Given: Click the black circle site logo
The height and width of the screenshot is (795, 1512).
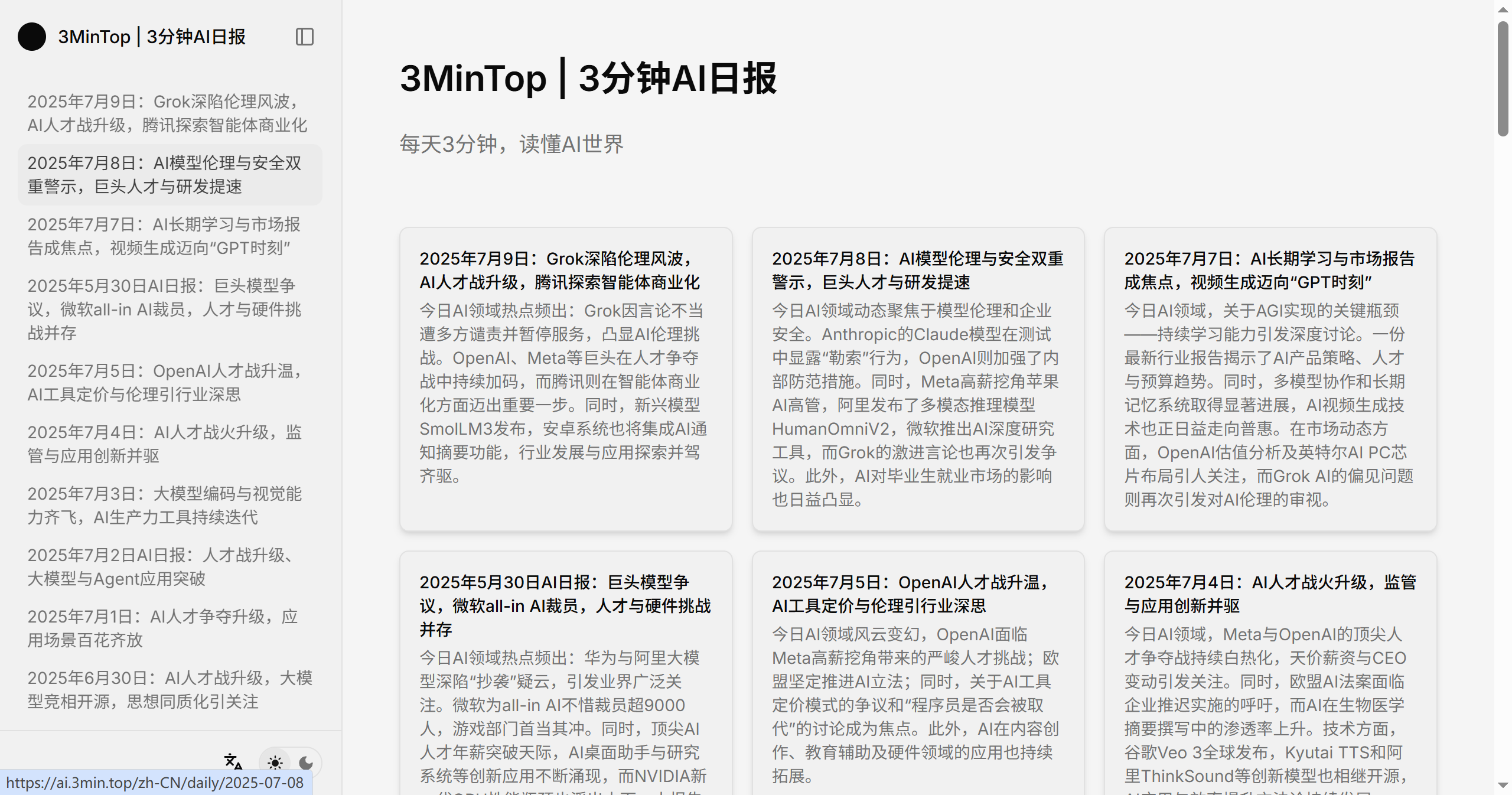Looking at the screenshot, I should point(32,37).
